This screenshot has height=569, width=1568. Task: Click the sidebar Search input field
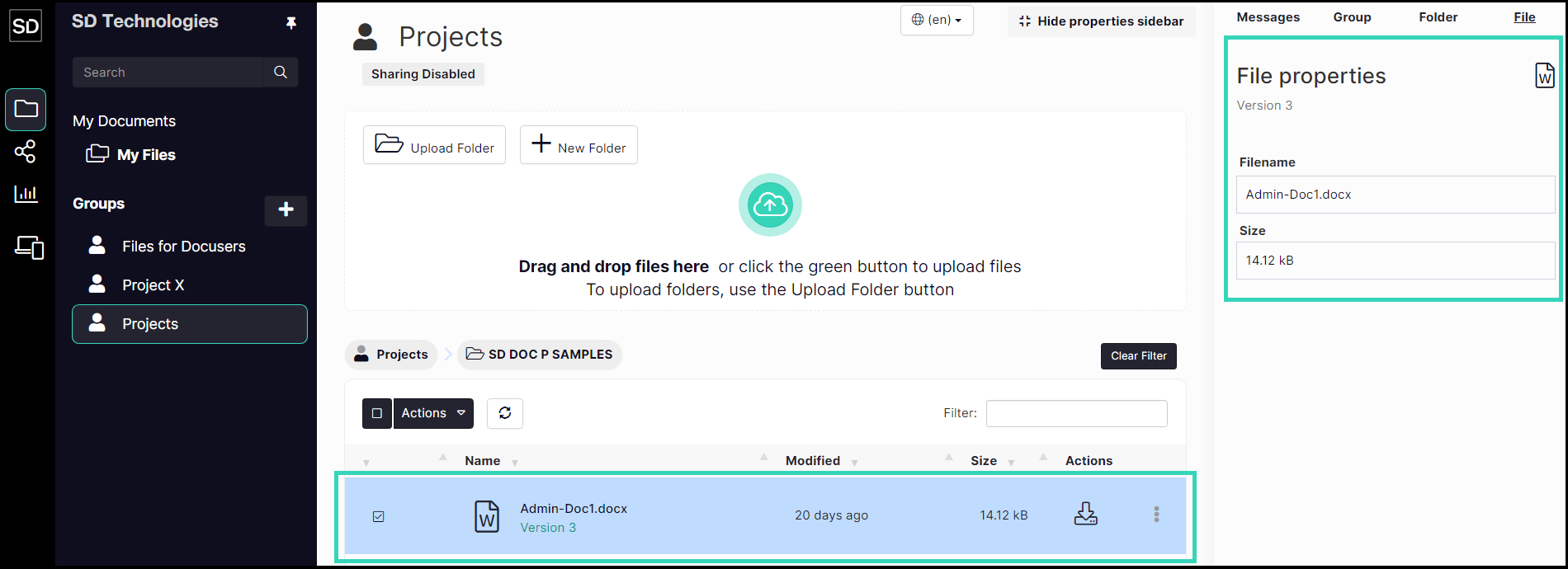tap(168, 73)
